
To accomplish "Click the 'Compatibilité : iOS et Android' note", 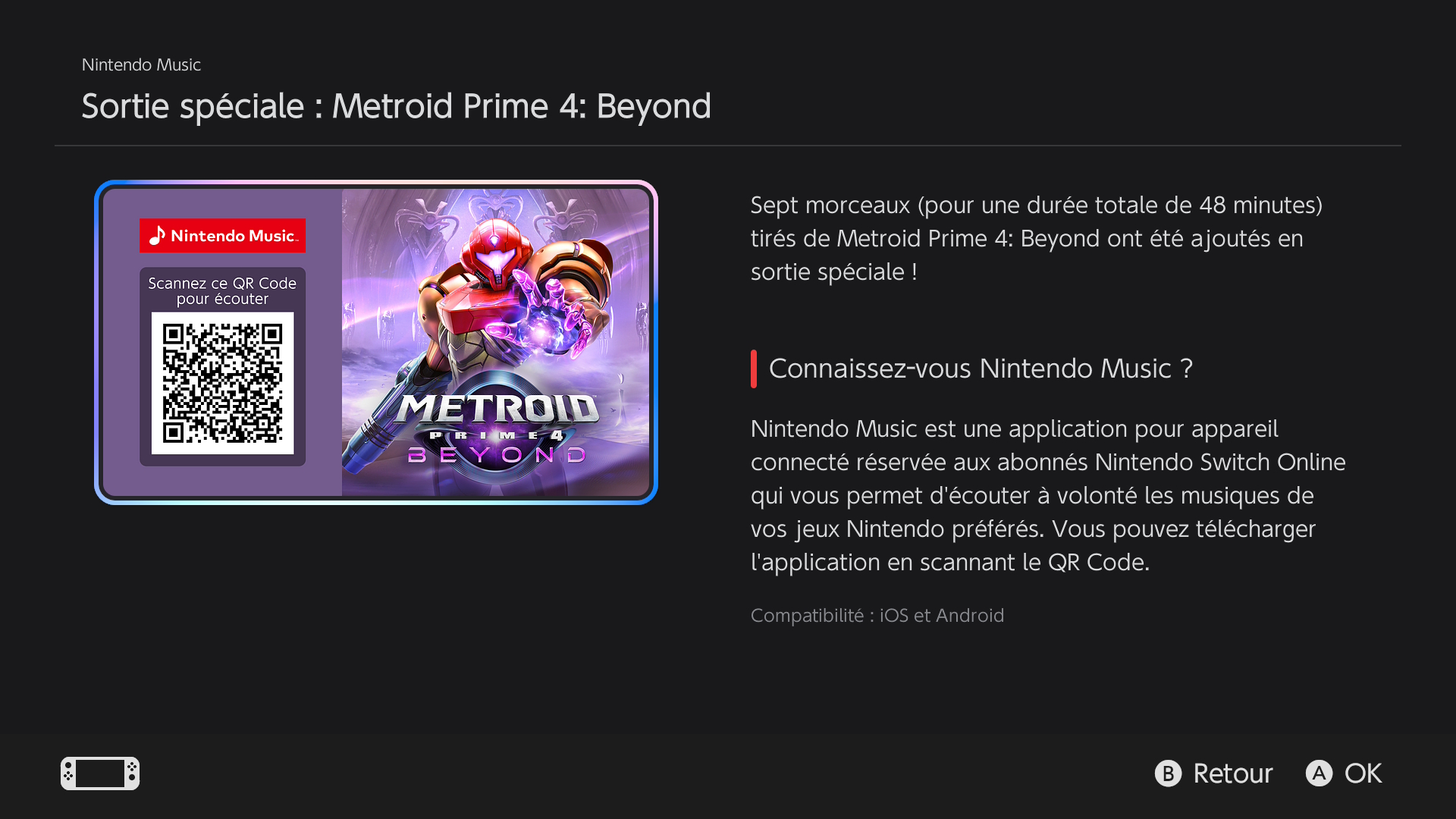I will click(877, 616).
